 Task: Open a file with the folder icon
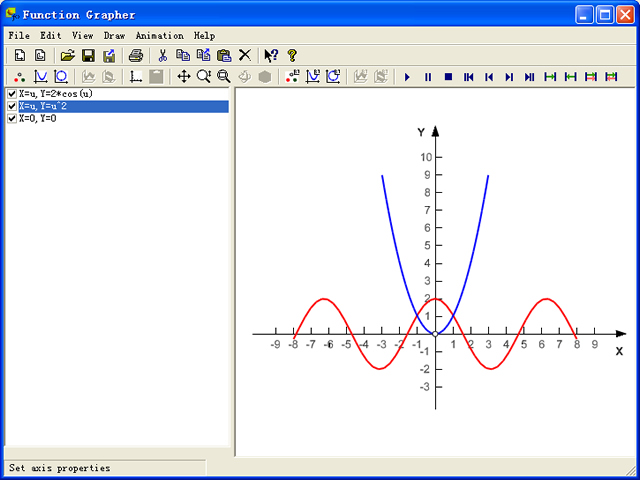[68, 55]
